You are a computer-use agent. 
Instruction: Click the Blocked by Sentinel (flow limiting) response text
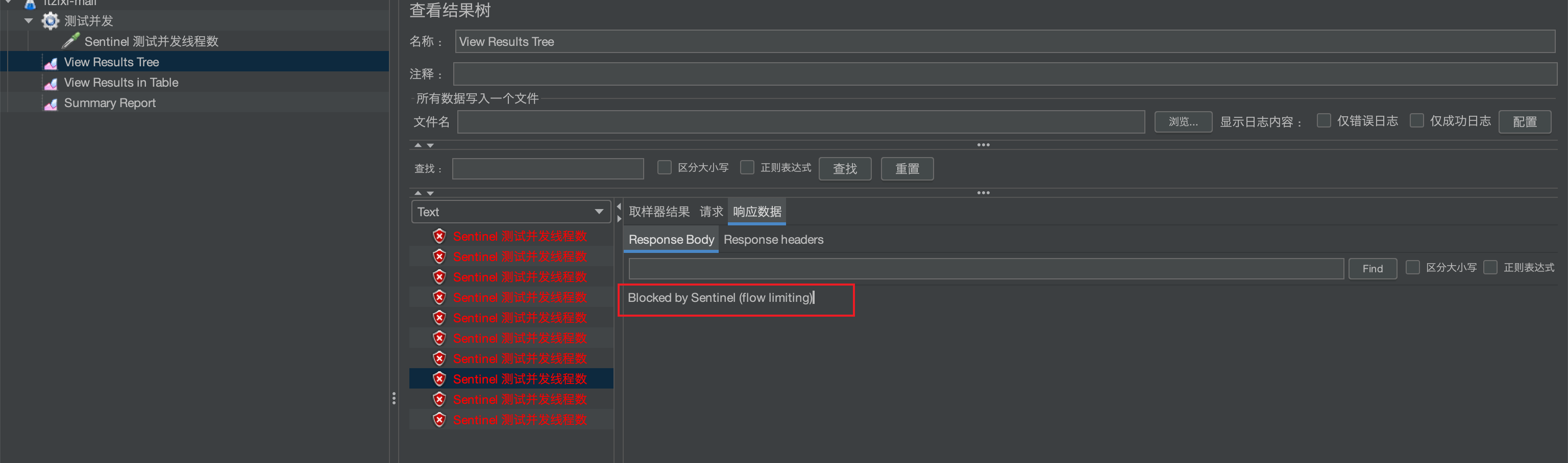pyautogui.click(x=721, y=297)
